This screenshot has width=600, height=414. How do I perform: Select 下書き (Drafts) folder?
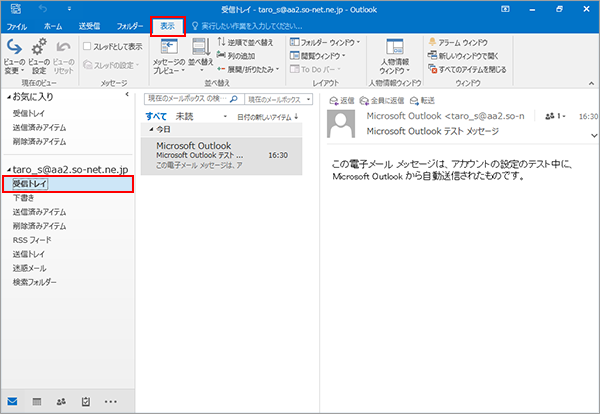click(x=21, y=199)
